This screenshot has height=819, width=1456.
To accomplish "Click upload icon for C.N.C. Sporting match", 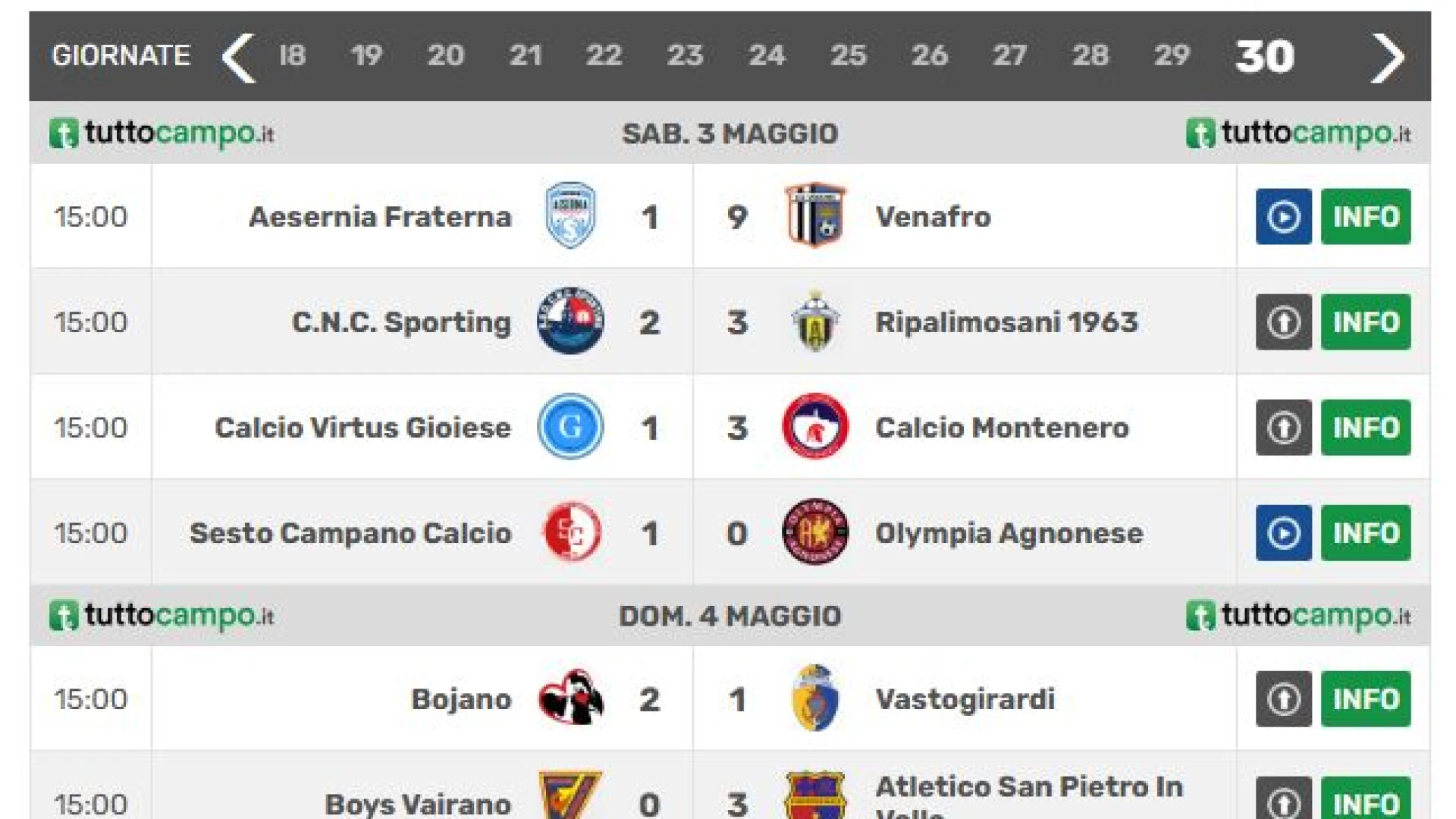I will point(1283,322).
